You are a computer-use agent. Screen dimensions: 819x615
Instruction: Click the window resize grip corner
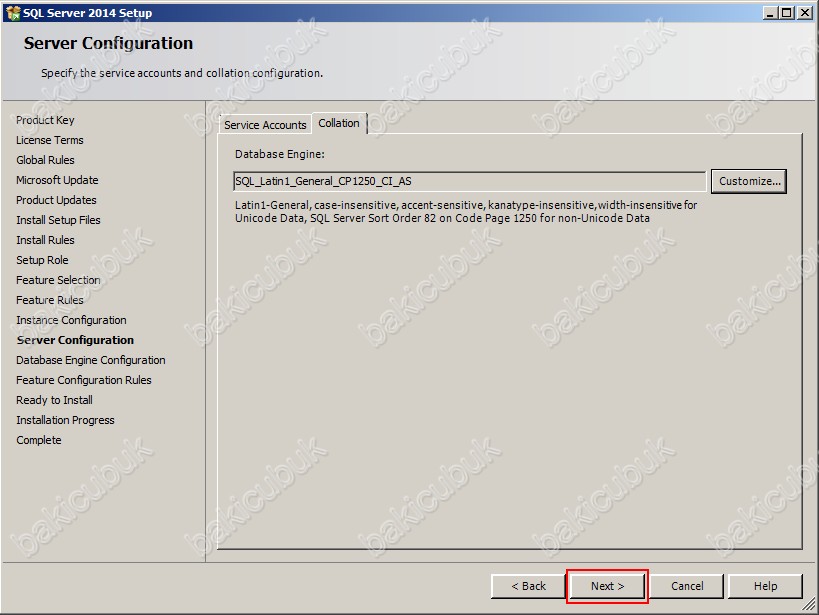809,605
